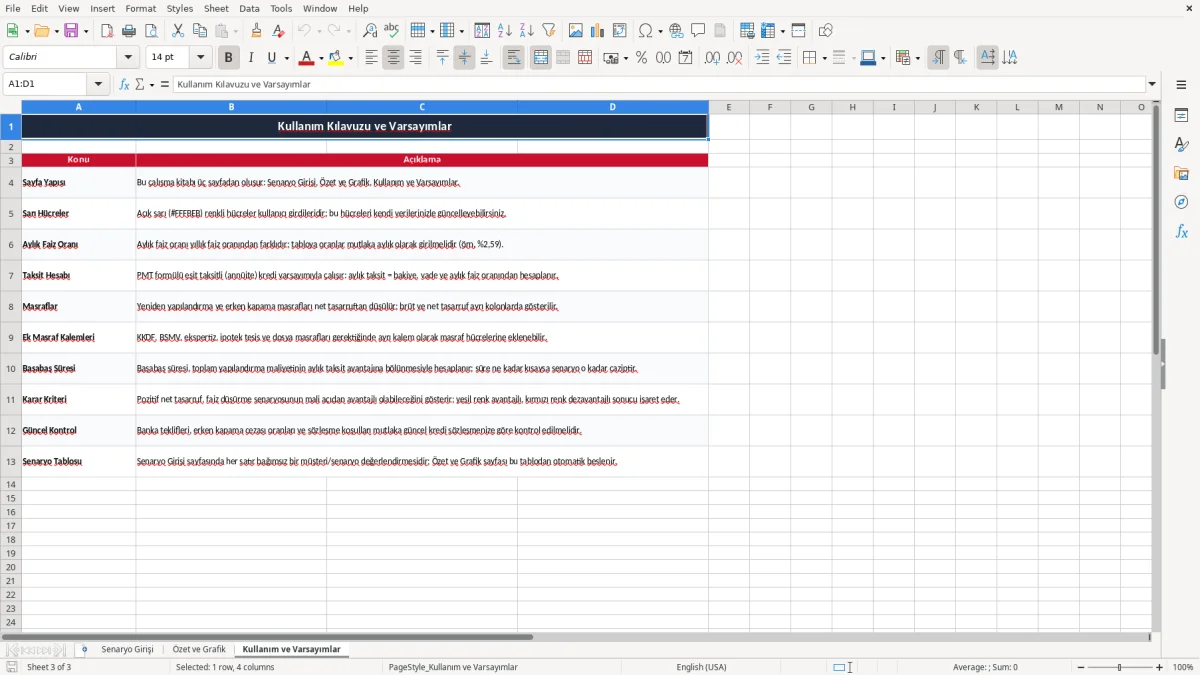Expand the Borders dropdown arrow

click(x=824, y=58)
